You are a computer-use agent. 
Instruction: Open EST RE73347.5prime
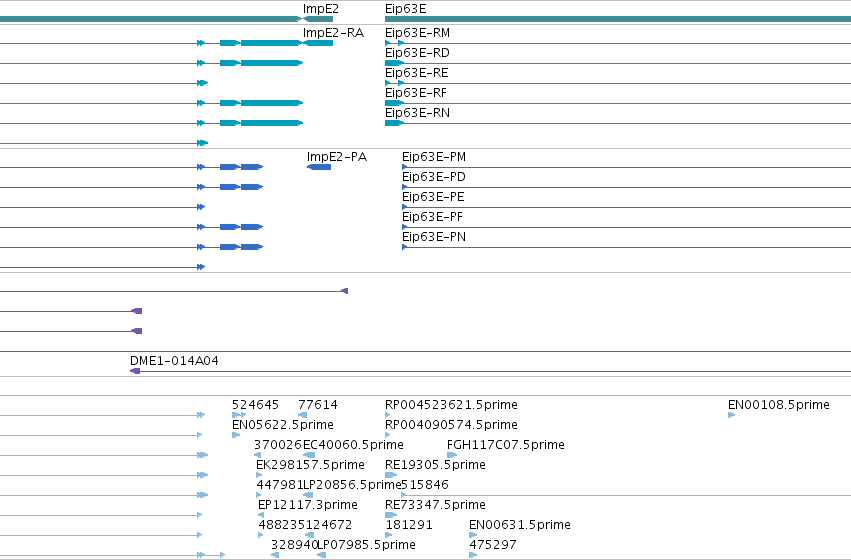click(x=435, y=506)
